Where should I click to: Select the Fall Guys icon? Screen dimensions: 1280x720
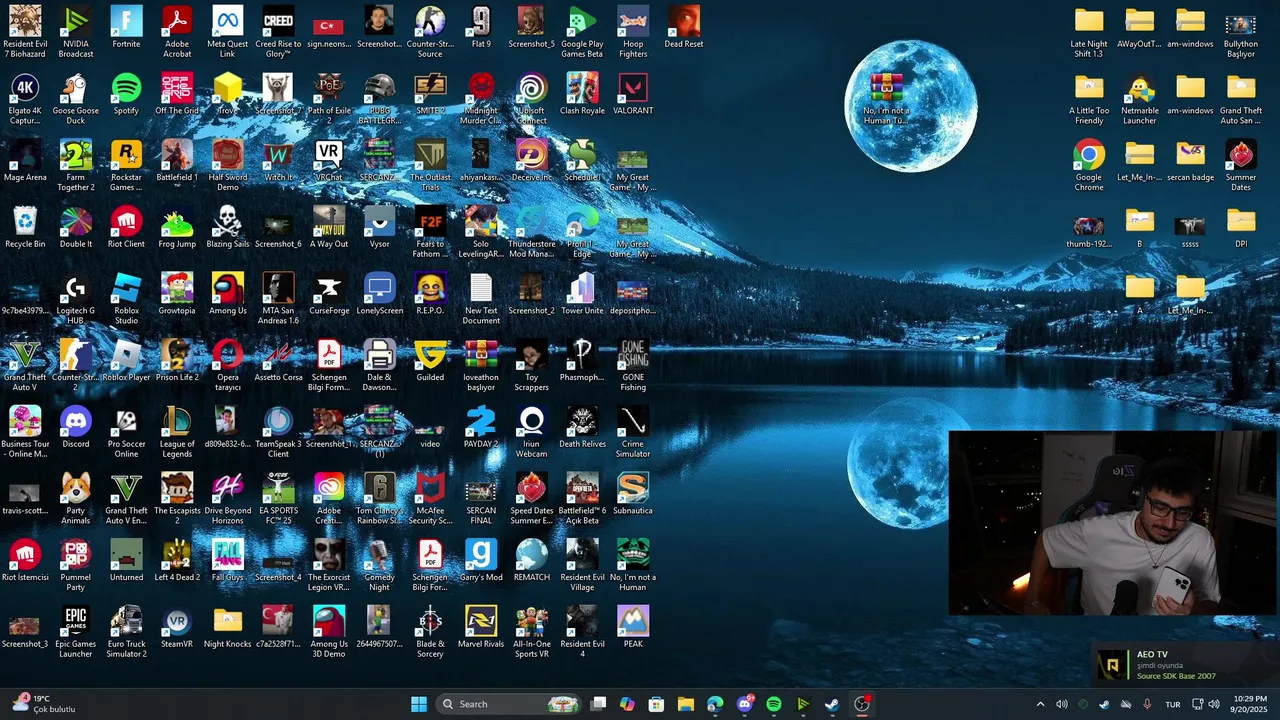228,561
